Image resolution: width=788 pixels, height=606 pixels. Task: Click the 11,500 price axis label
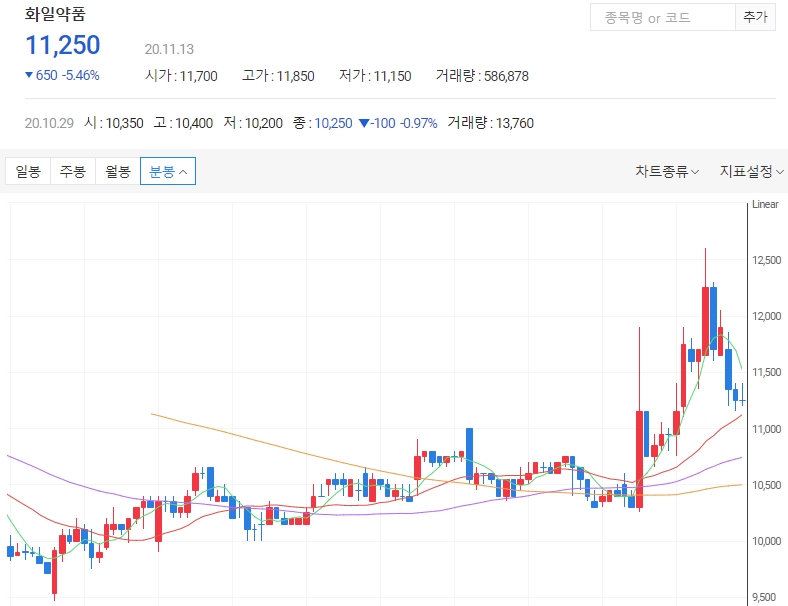766,372
